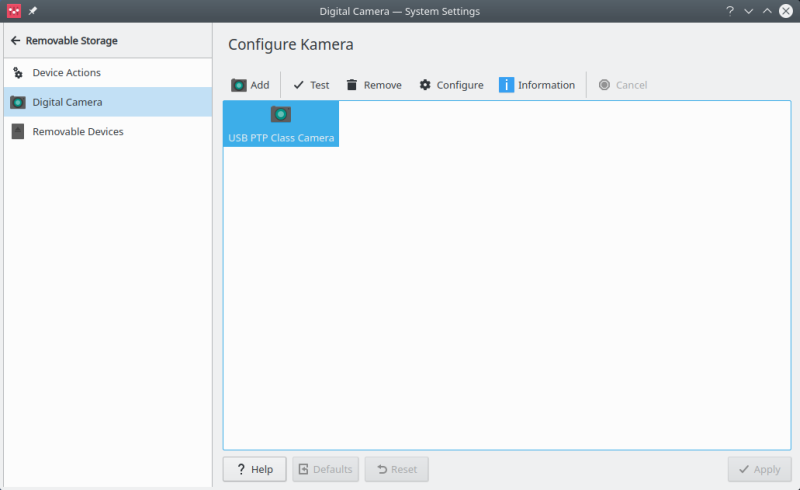Configure the selected camera
Image resolution: width=800 pixels, height=490 pixels.
pos(452,85)
